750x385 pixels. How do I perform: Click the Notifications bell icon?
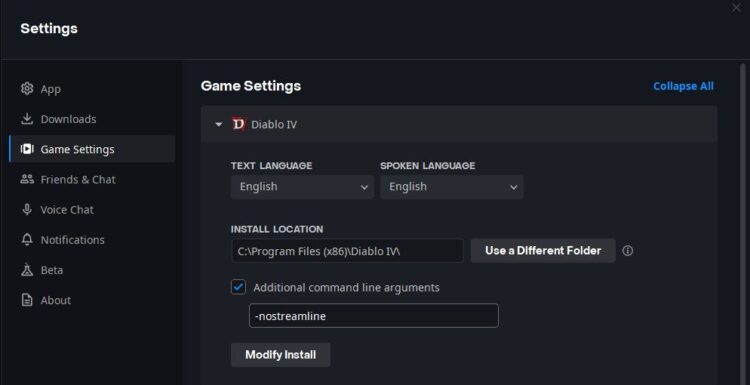(27, 240)
